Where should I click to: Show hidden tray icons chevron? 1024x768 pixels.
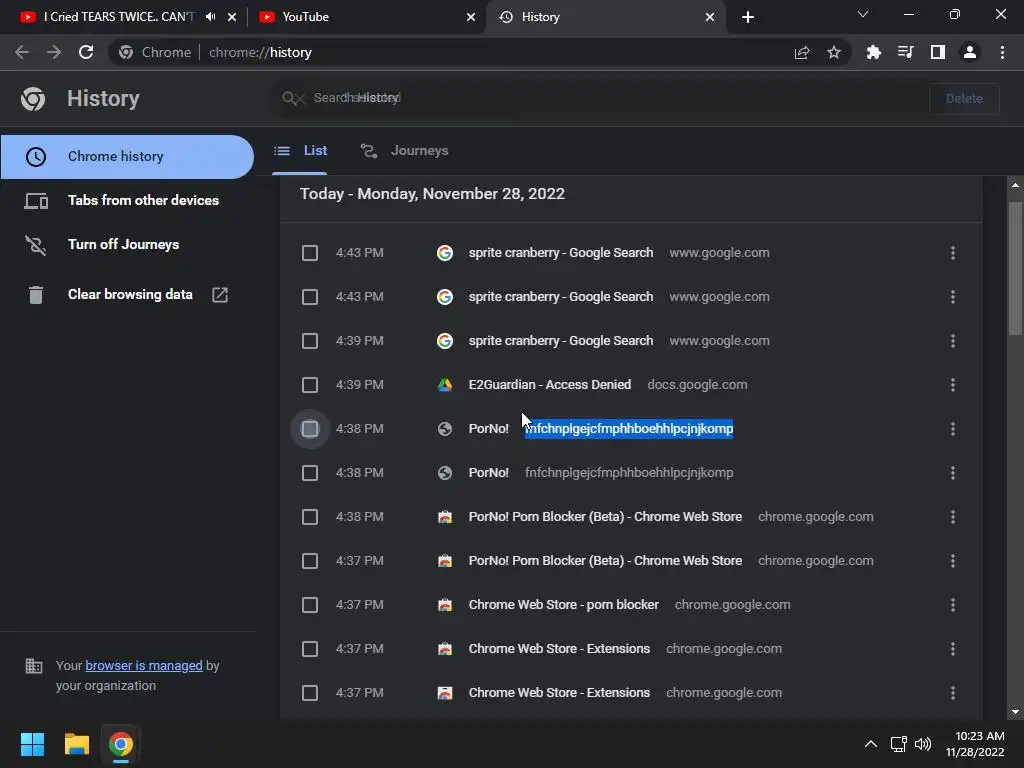871,744
